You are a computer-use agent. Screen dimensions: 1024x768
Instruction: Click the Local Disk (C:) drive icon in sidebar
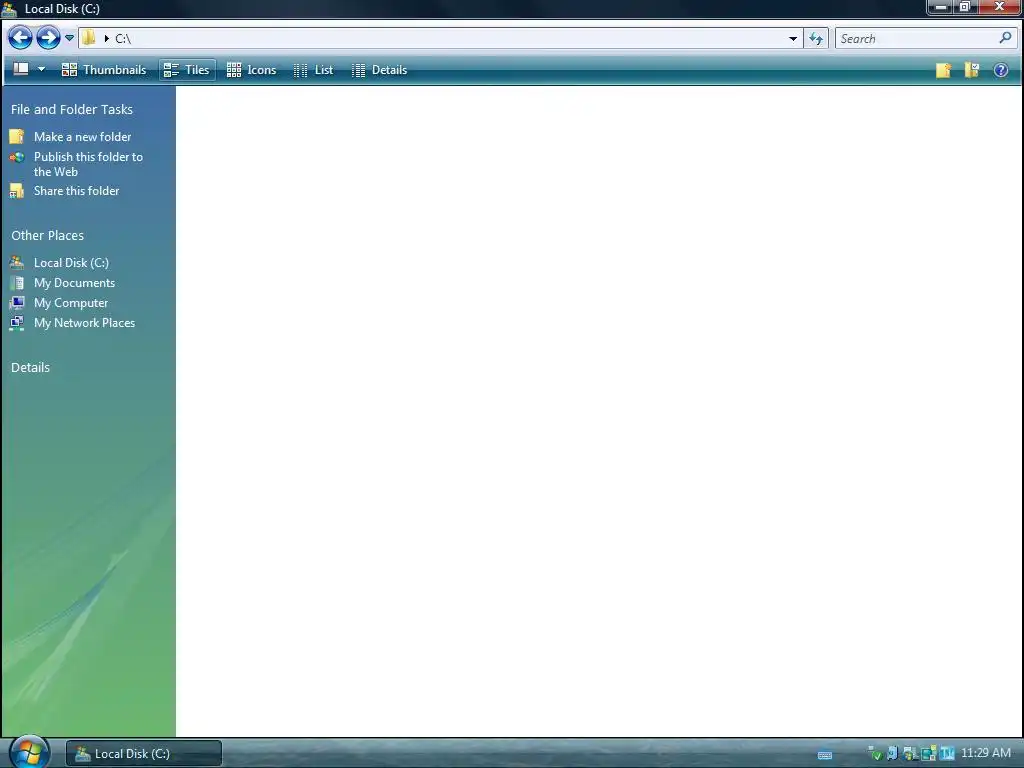click(x=16, y=263)
